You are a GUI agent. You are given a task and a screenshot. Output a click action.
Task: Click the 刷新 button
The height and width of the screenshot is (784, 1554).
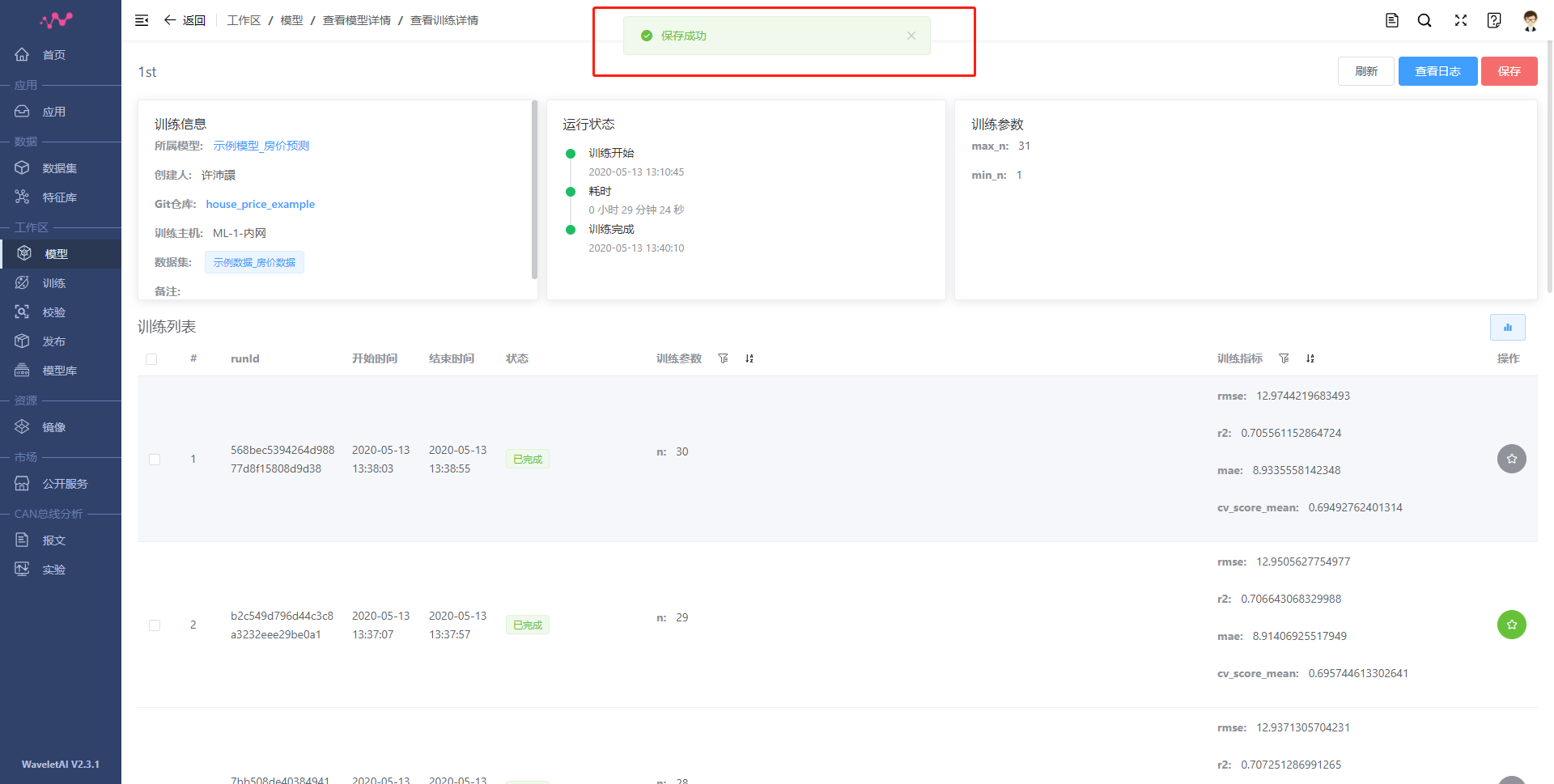tap(1366, 71)
